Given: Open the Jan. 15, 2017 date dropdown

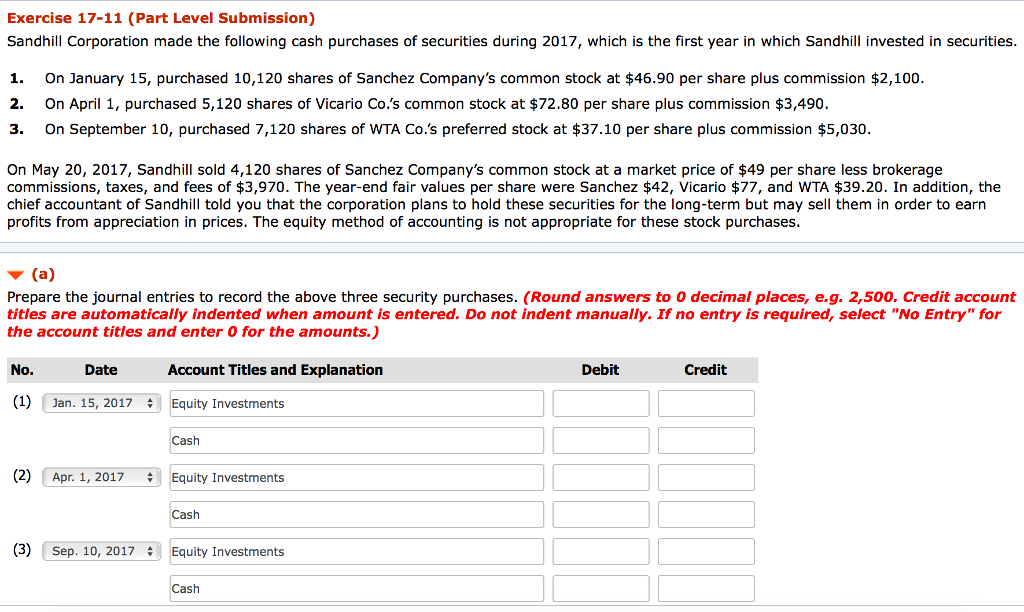Looking at the screenshot, I should [x=101, y=403].
